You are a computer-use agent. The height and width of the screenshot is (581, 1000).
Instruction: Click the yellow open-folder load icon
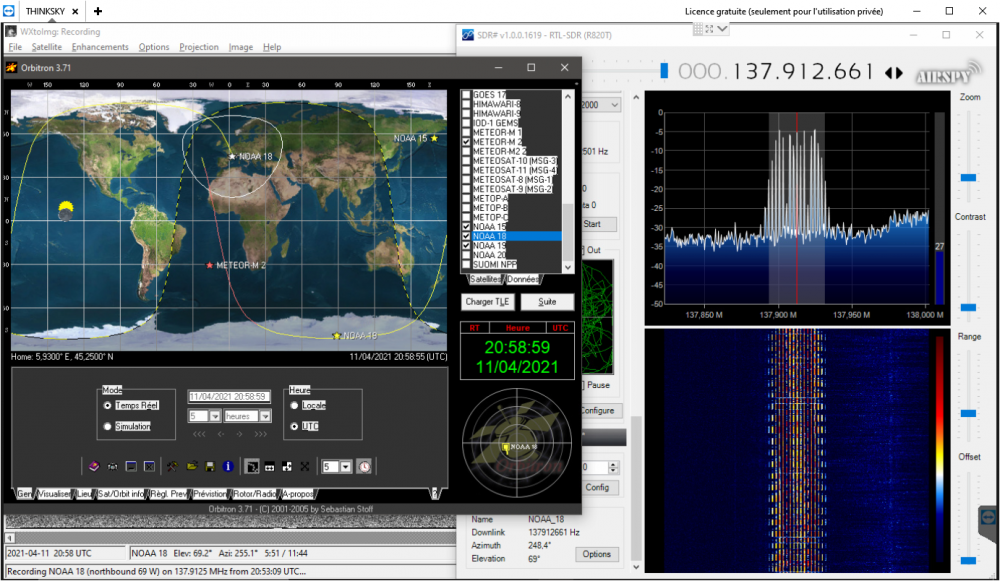(191, 467)
